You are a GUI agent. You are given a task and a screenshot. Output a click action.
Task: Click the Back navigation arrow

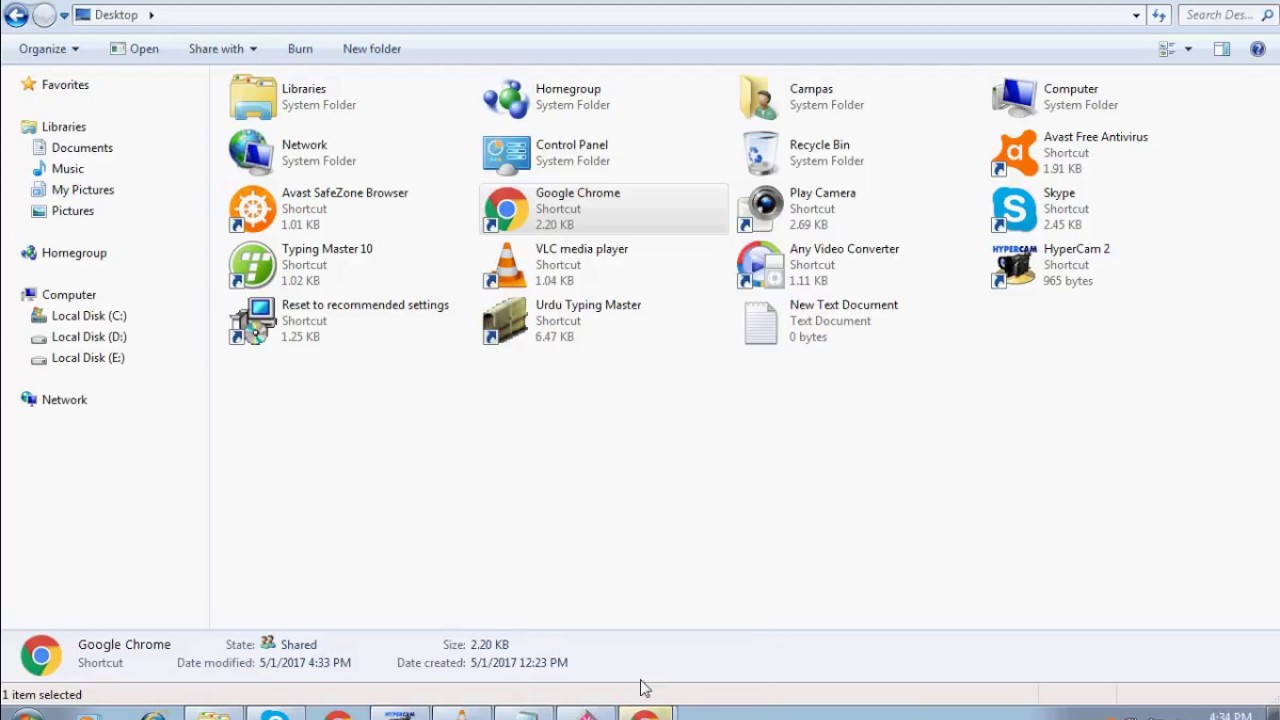[16, 15]
